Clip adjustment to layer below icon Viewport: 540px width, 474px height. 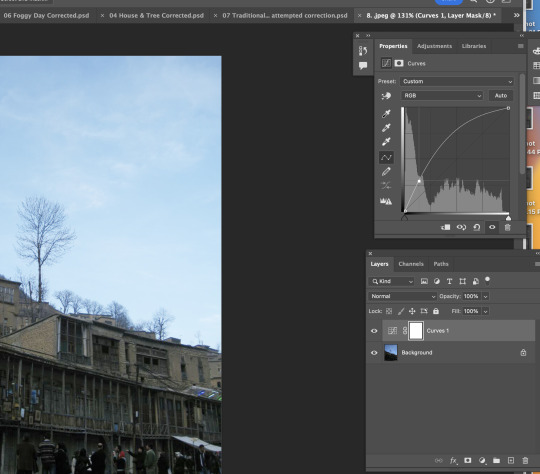[445, 227]
